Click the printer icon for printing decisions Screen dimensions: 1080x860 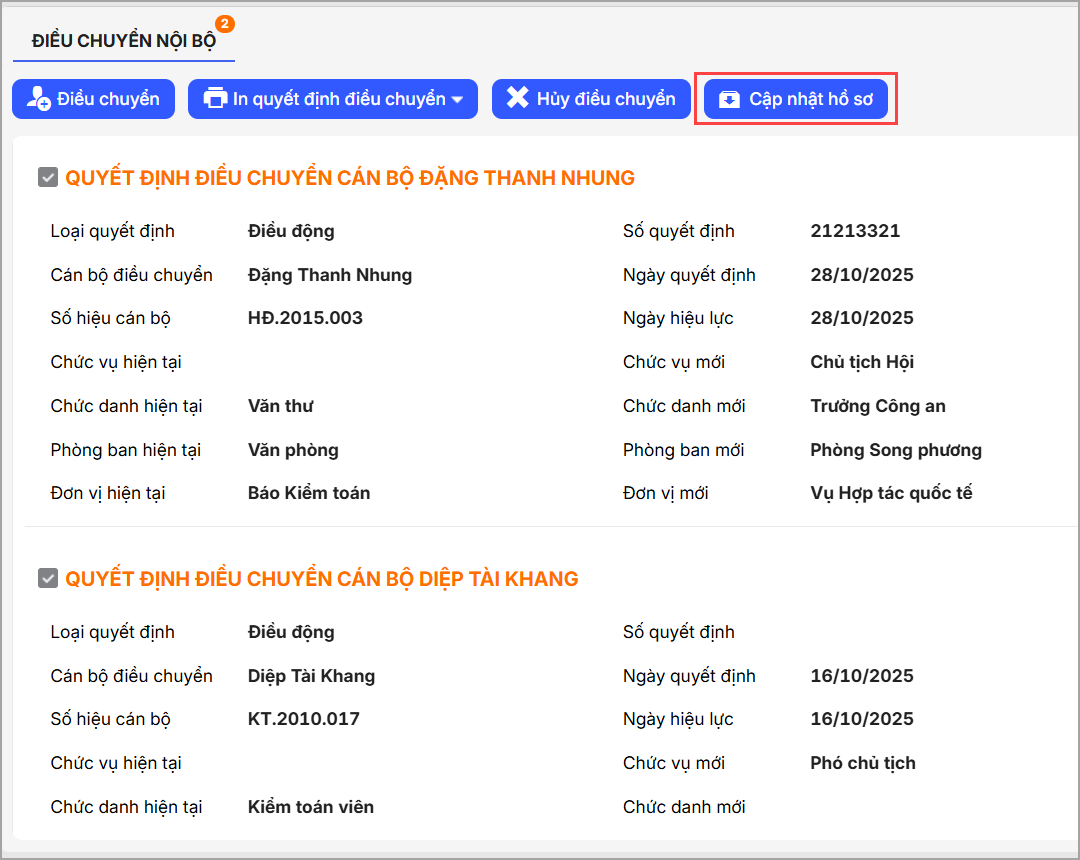tap(215, 99)
